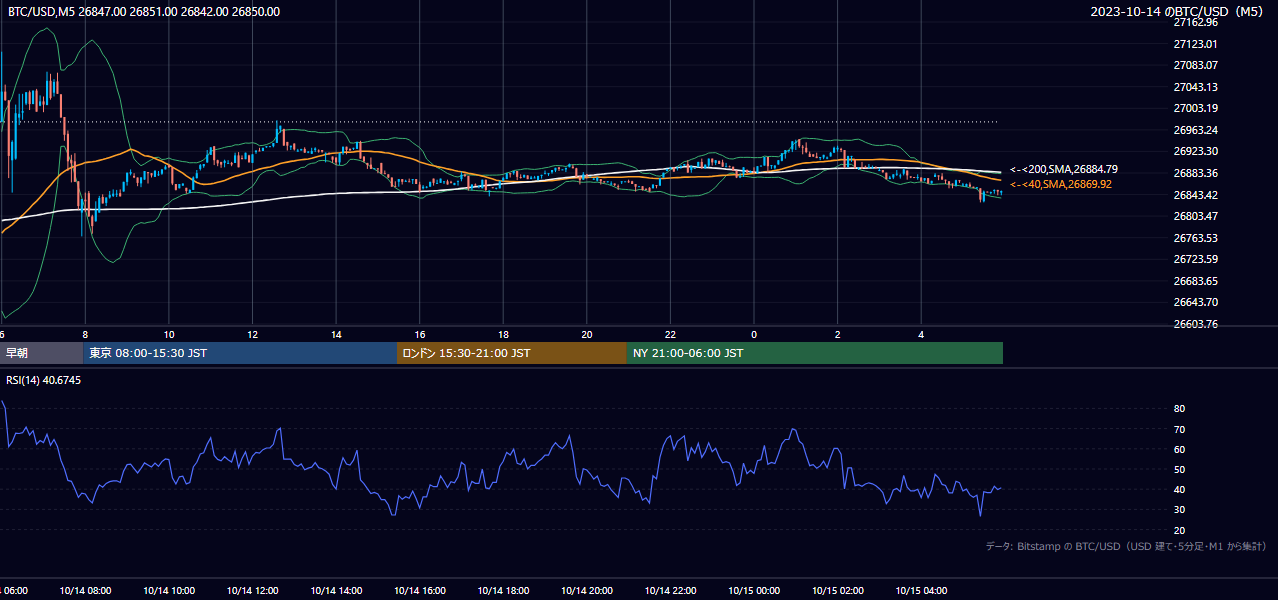
Task: Click hour label 4 on price chart axis
Action: [x=921, y=334]
